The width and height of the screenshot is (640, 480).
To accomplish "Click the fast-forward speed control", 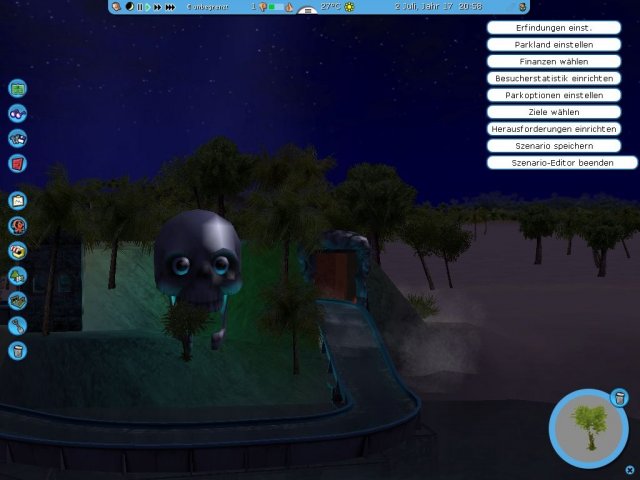I will (x=157, y=7).
